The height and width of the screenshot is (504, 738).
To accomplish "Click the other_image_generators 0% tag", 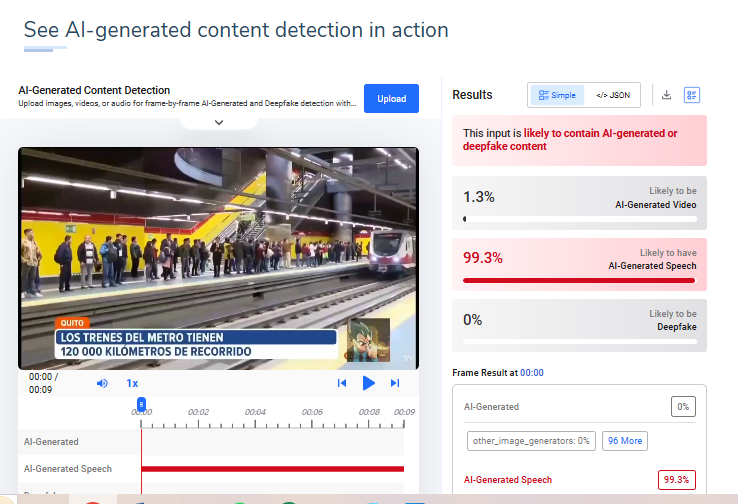I will click(530, 440).
